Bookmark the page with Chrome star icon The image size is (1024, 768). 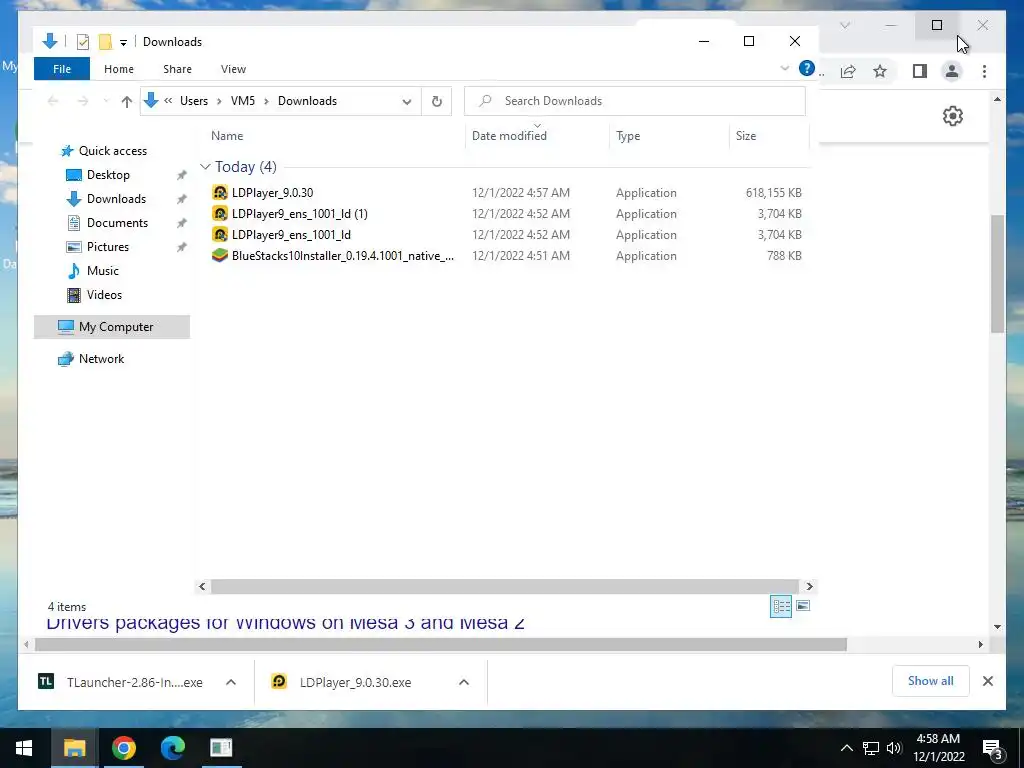pos(880,71)
